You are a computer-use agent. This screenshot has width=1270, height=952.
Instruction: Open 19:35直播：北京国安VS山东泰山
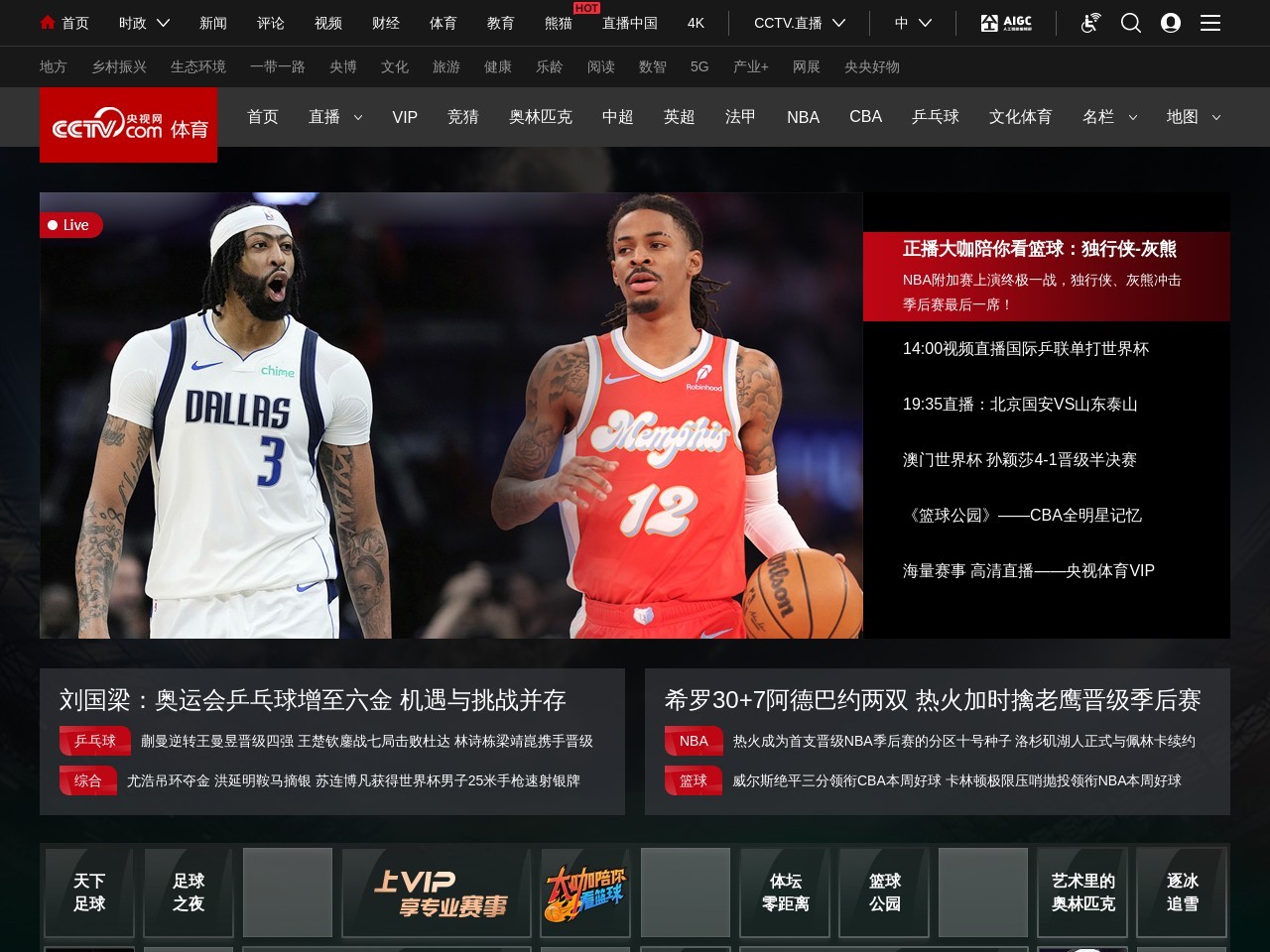coord(1020,405)
